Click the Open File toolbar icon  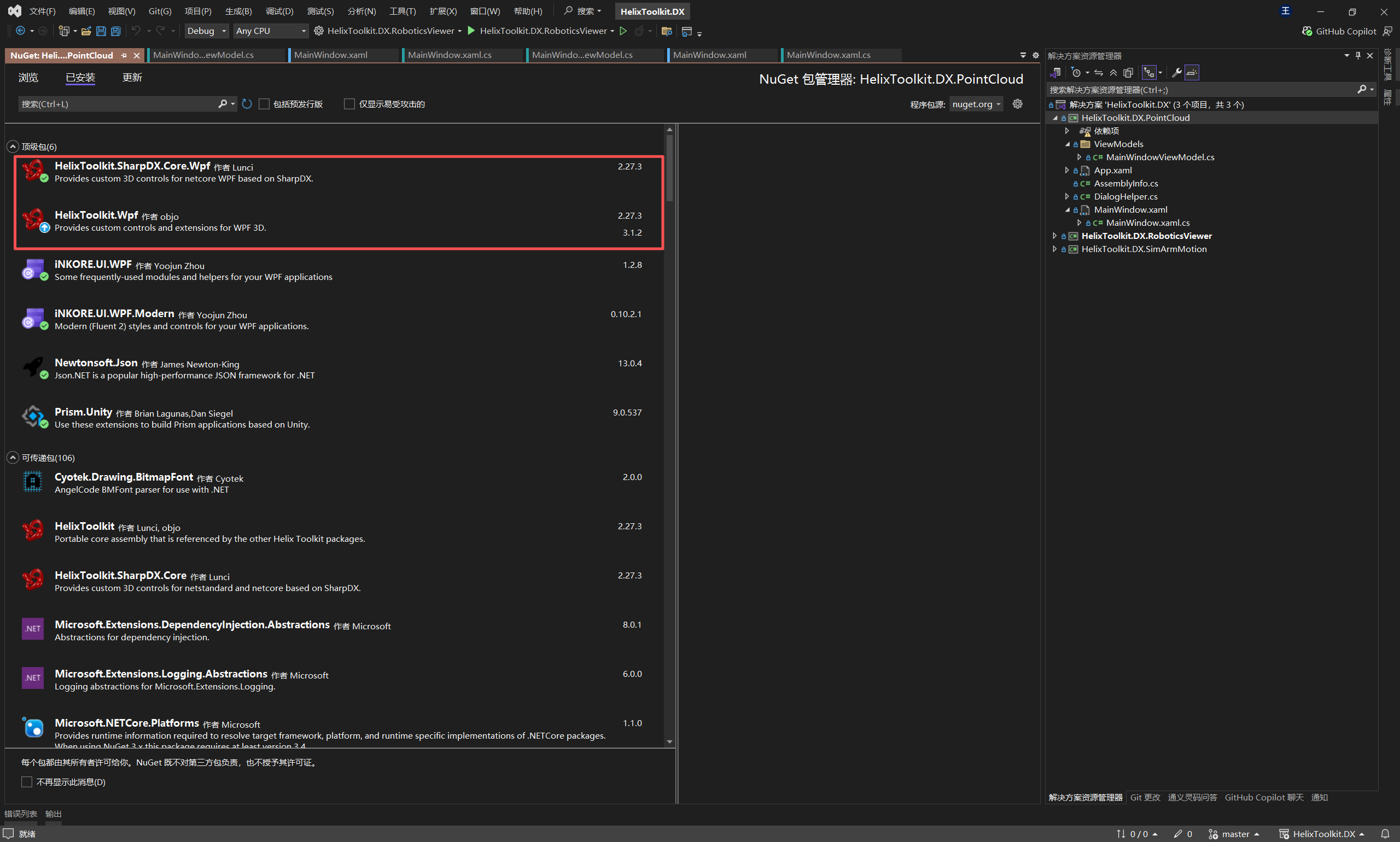pos(86,31)
